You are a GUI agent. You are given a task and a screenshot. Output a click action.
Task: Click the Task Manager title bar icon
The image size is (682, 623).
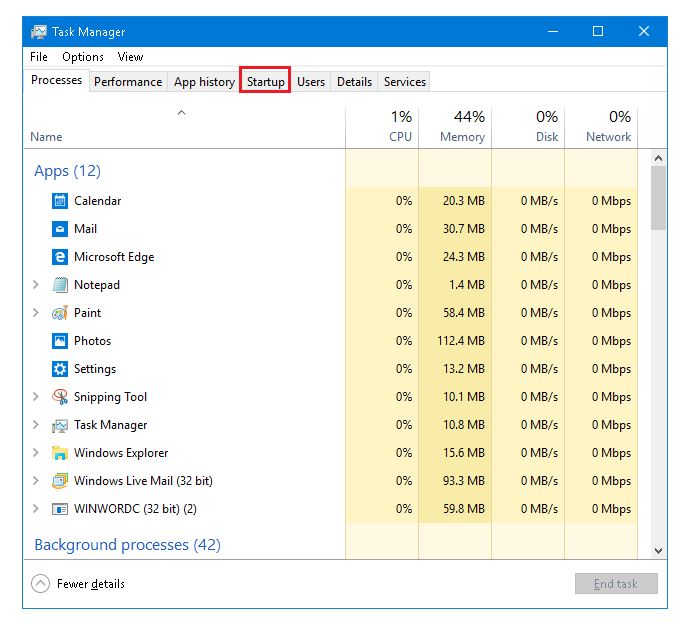click(x=39, y=32)
